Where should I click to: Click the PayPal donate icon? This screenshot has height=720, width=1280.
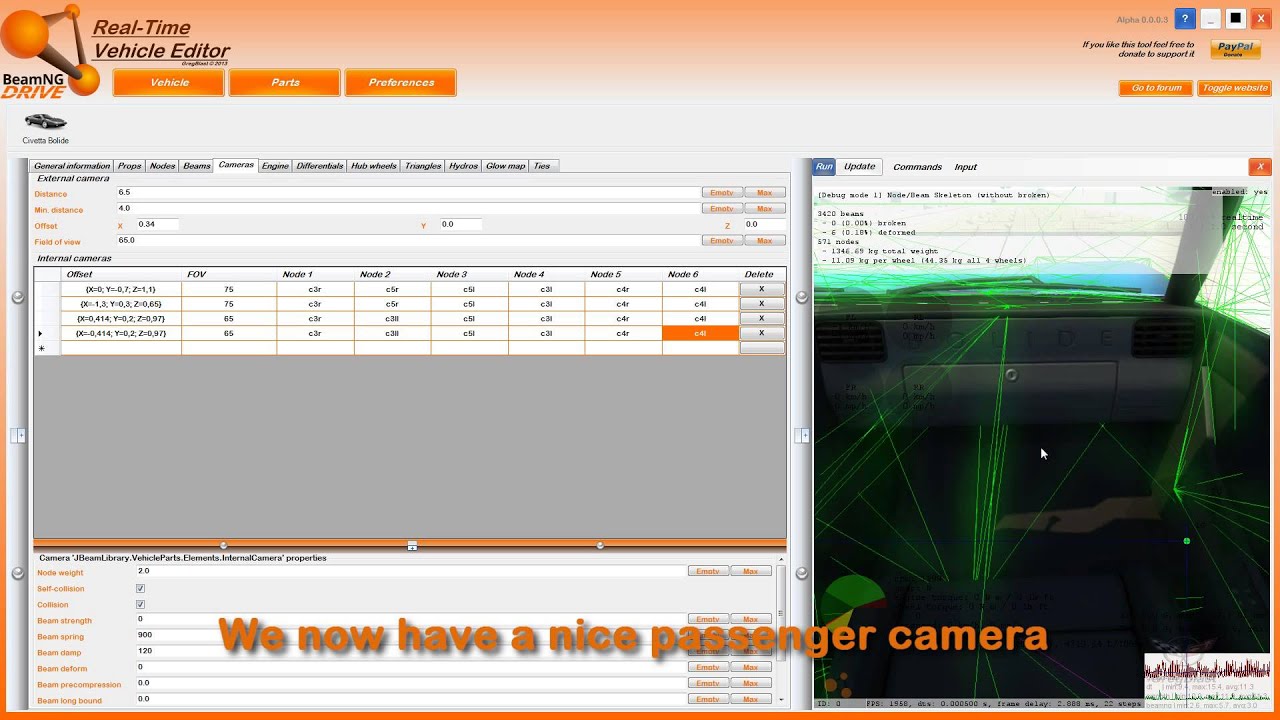coord(1235,49)
